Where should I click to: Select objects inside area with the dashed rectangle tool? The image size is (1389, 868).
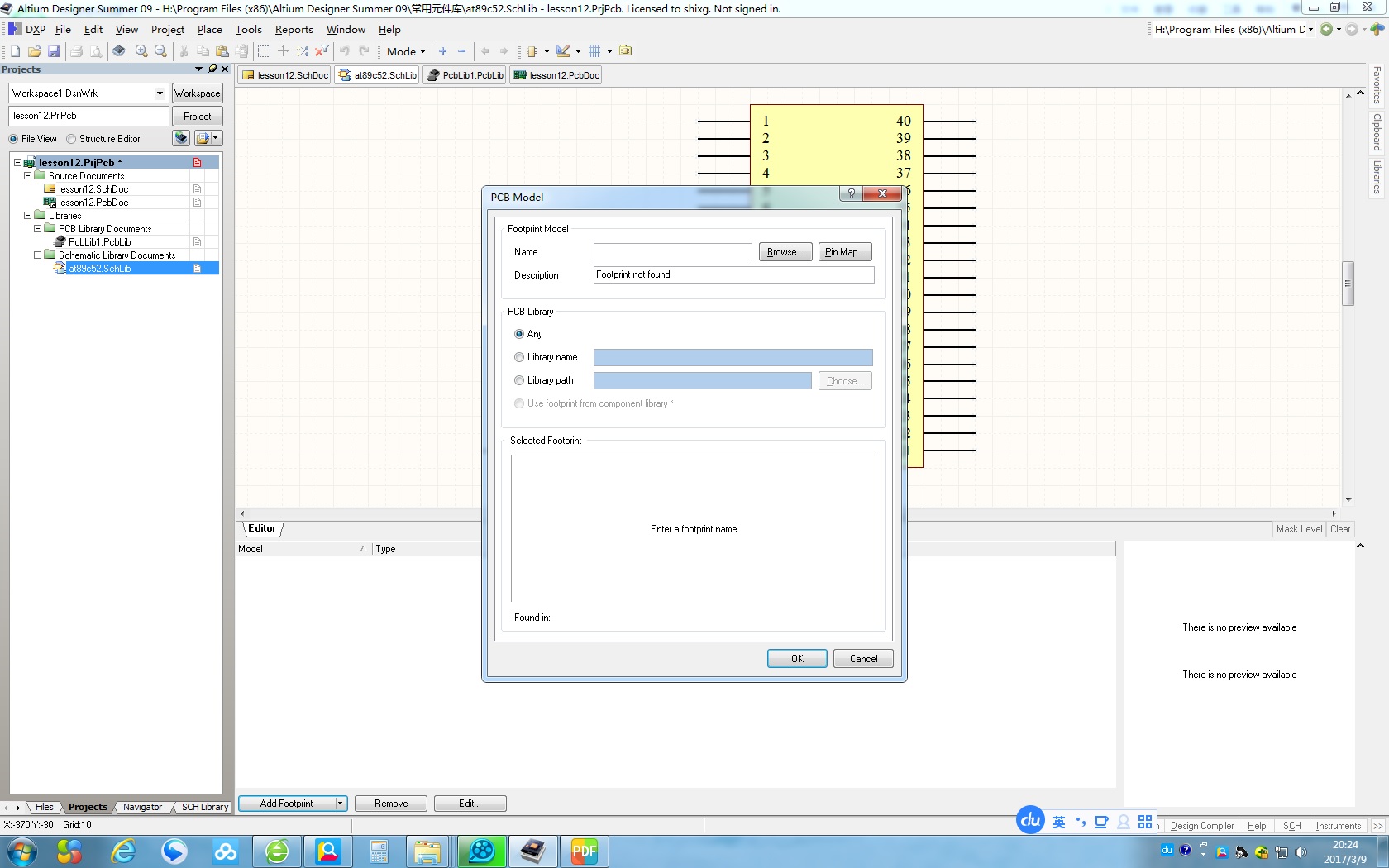(264, 51)
